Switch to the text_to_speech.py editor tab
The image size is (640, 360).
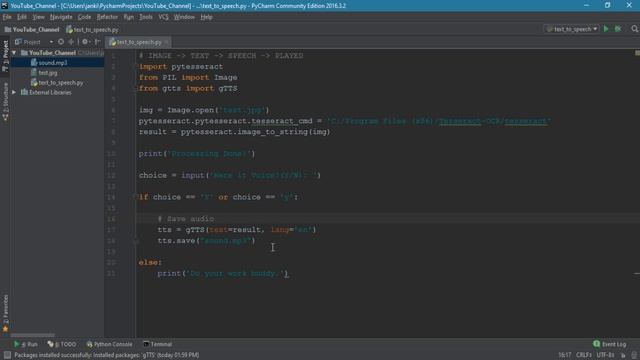click(x=138, y=42)
